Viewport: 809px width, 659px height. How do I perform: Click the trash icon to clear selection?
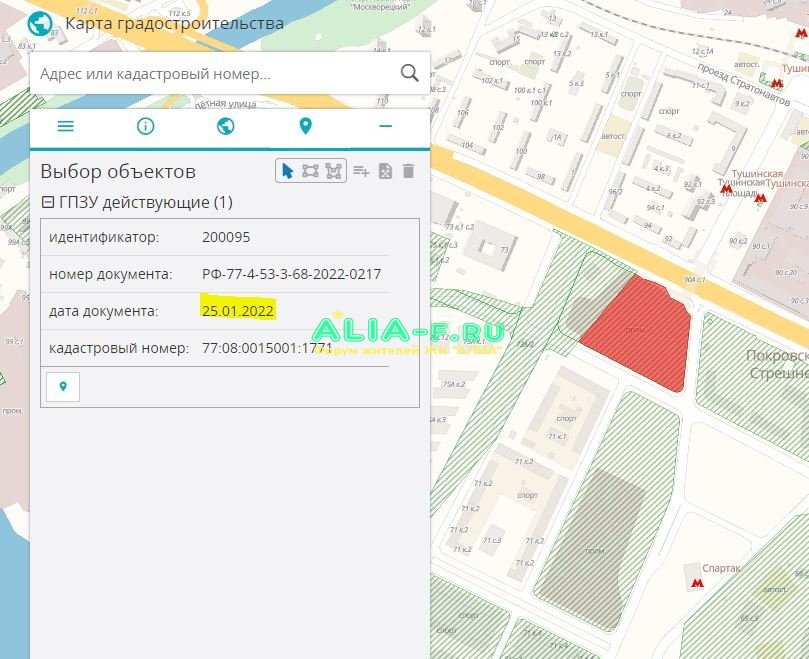point(408,171)
